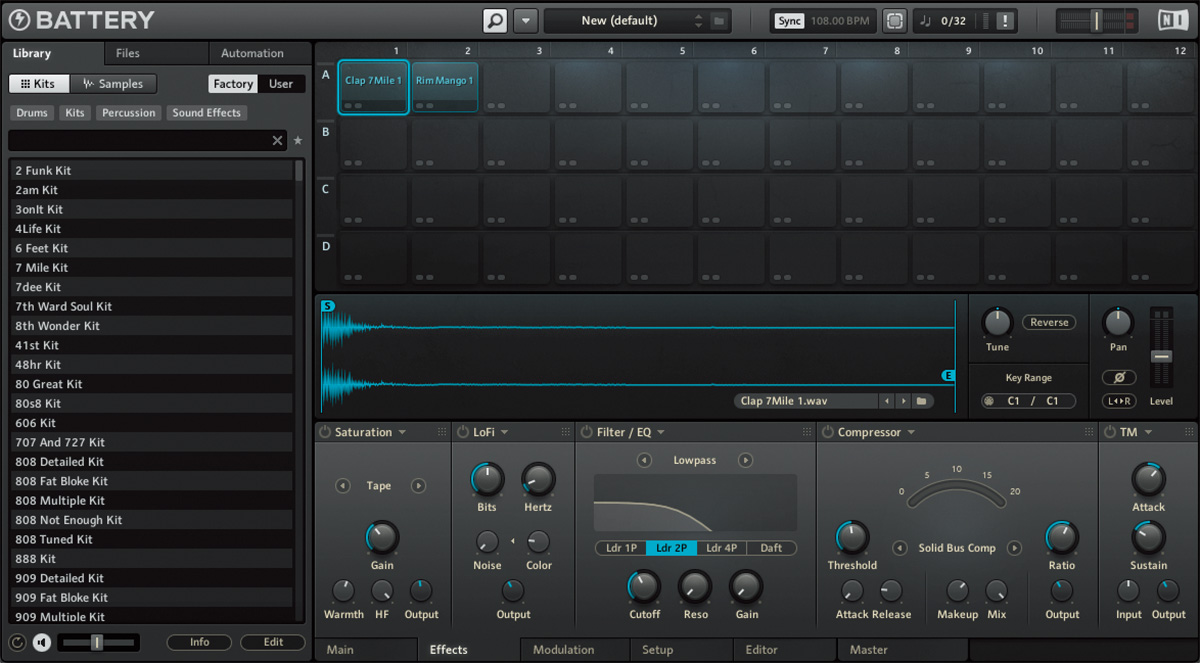
Task: Click the sample end marker E on the waveform
Action: pos(948,376)
